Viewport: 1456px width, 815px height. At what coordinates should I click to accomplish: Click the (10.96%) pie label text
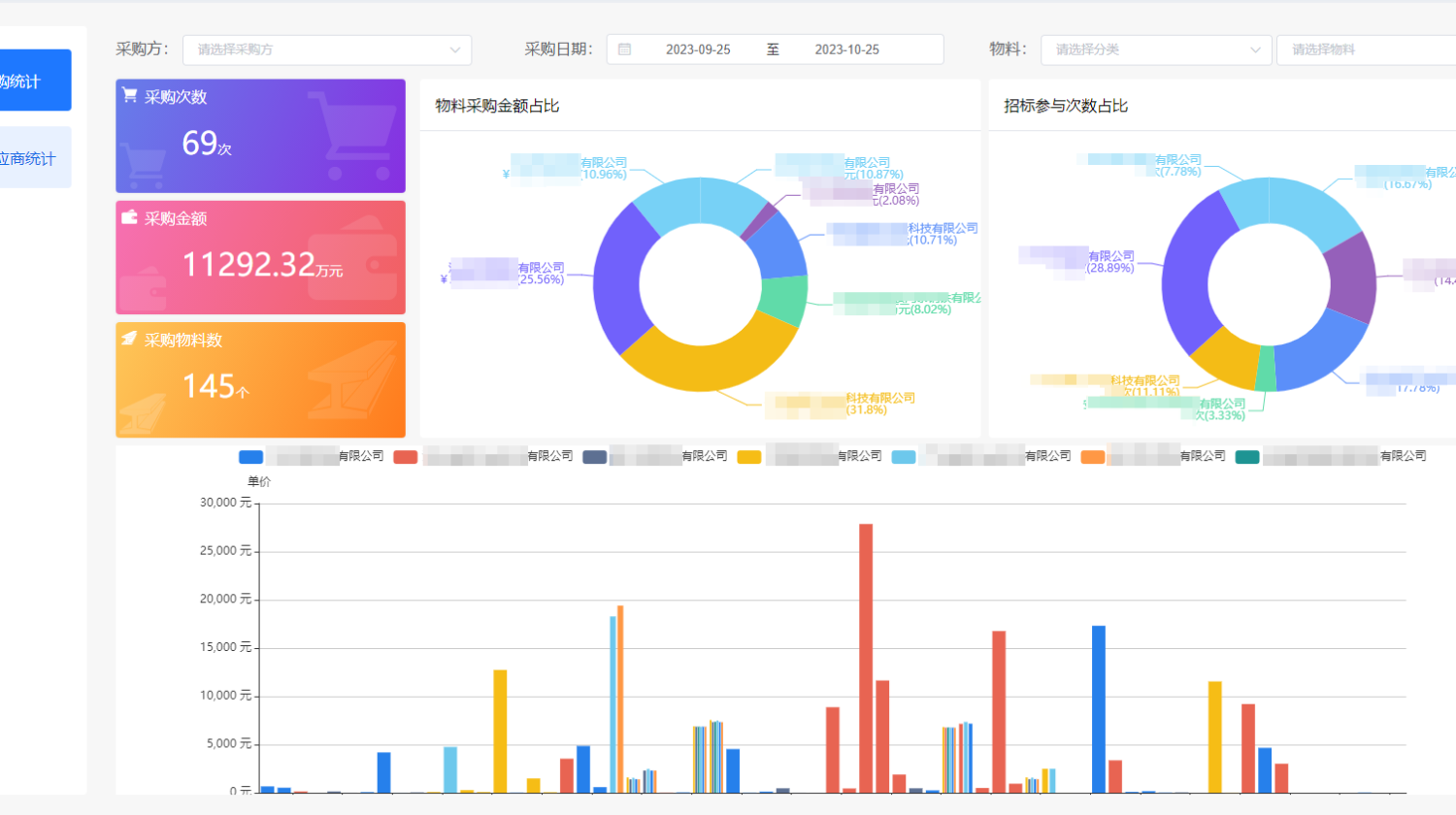coord(604,175)
